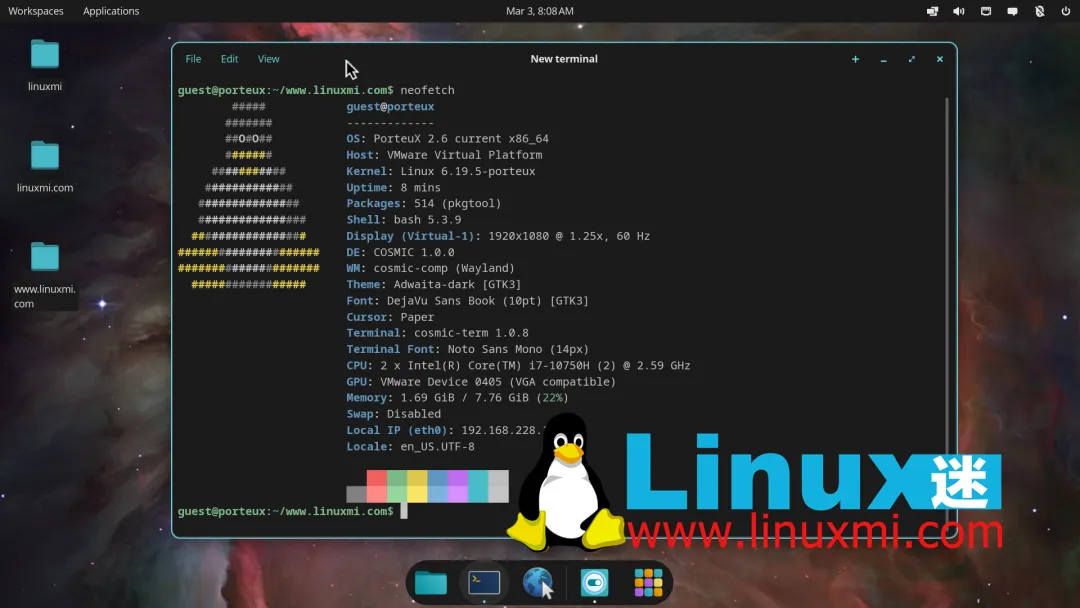Launch the Files folder icon in dock
Screen dimensions: 1080x608
[430, 583]
